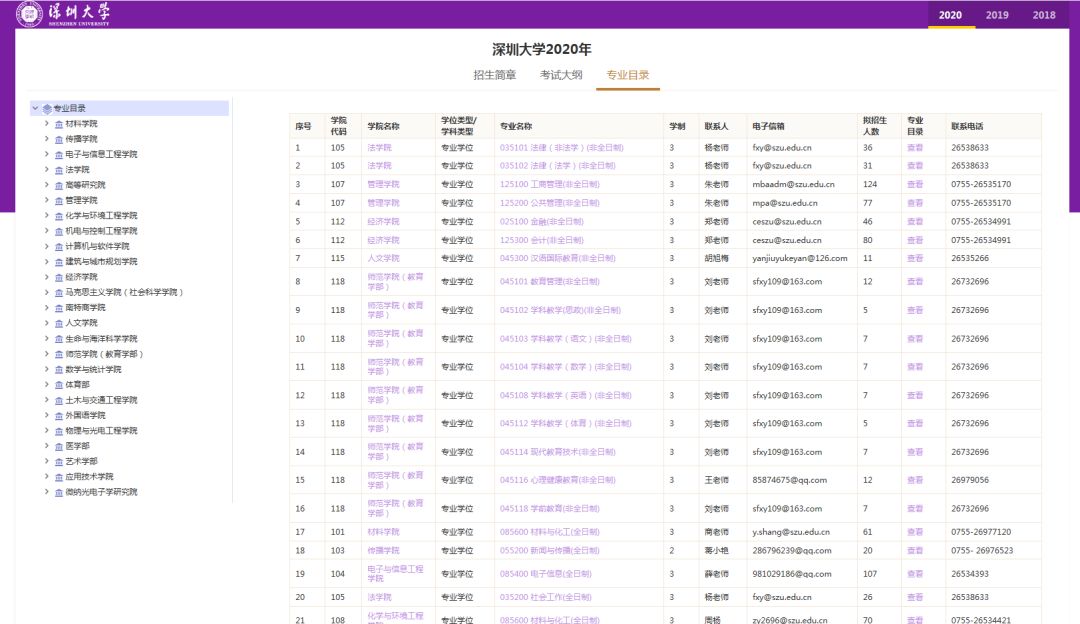
Task: Expand the 材料学院 tree node chevron
Action: (46, 124)
